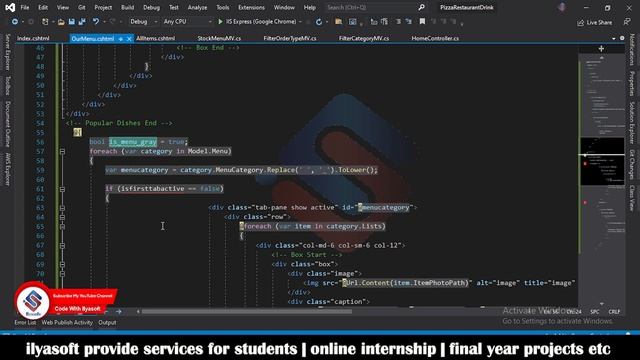Open the Server Explorer side tab
Viewport: 640px width, 360px height.
[7, 52]
